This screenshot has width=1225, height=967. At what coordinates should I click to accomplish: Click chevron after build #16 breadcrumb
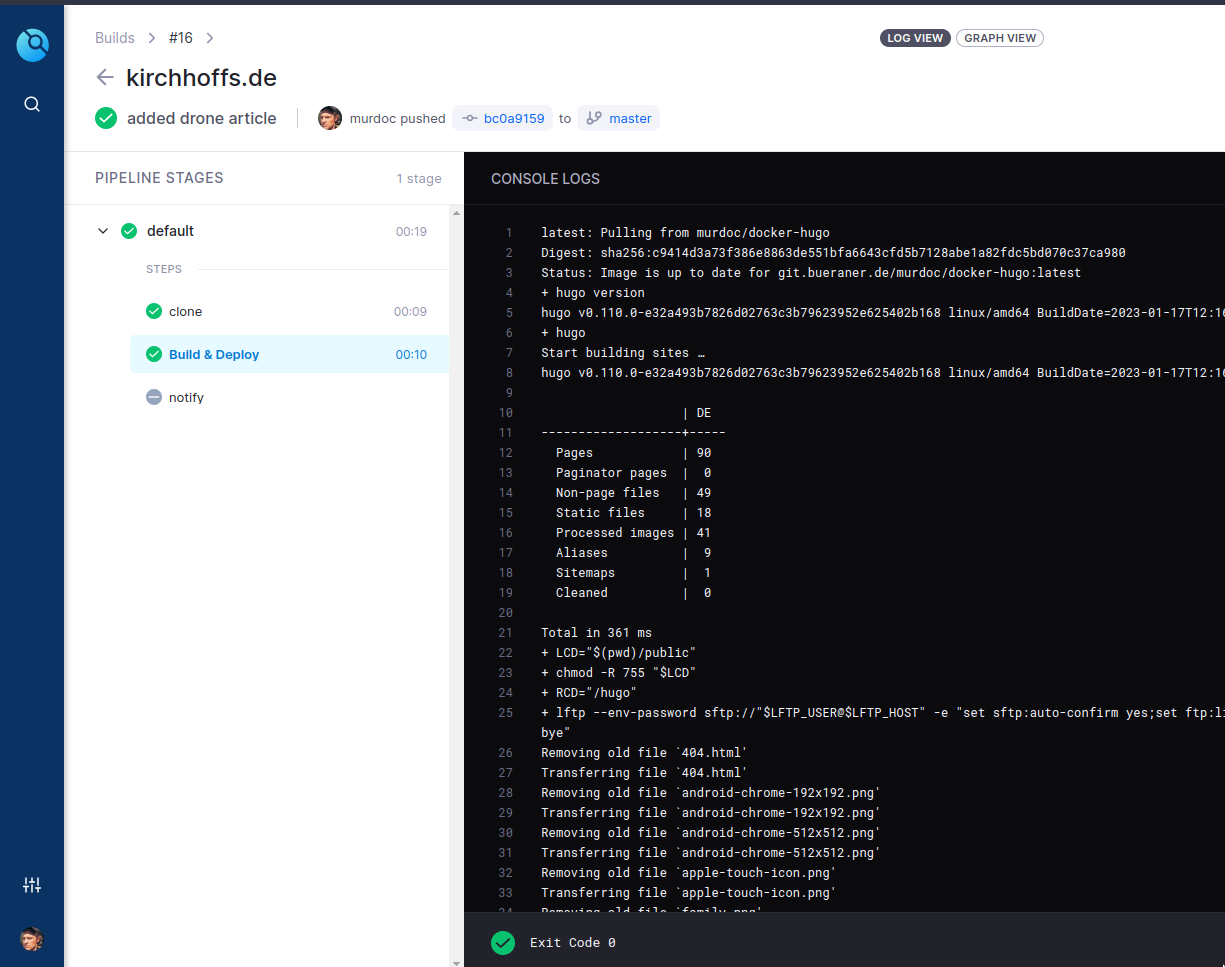[210, 38]
